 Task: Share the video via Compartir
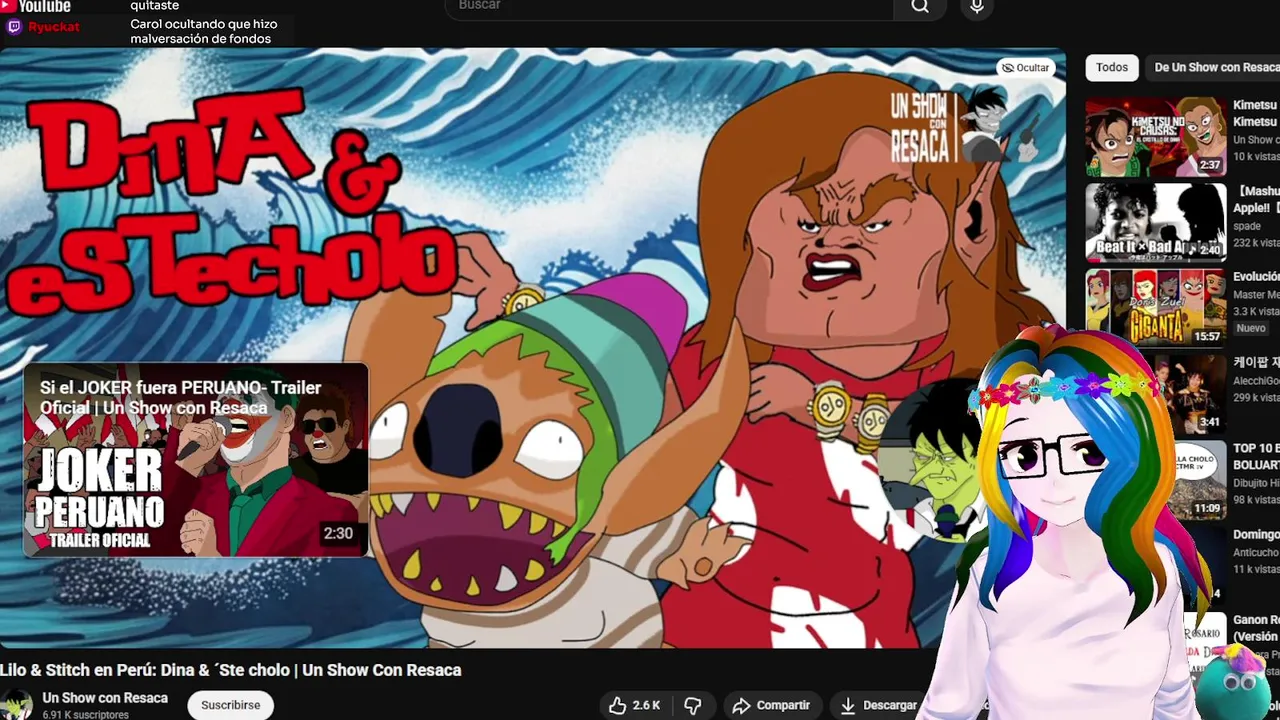pyautogui.click(x=771, y=705)
